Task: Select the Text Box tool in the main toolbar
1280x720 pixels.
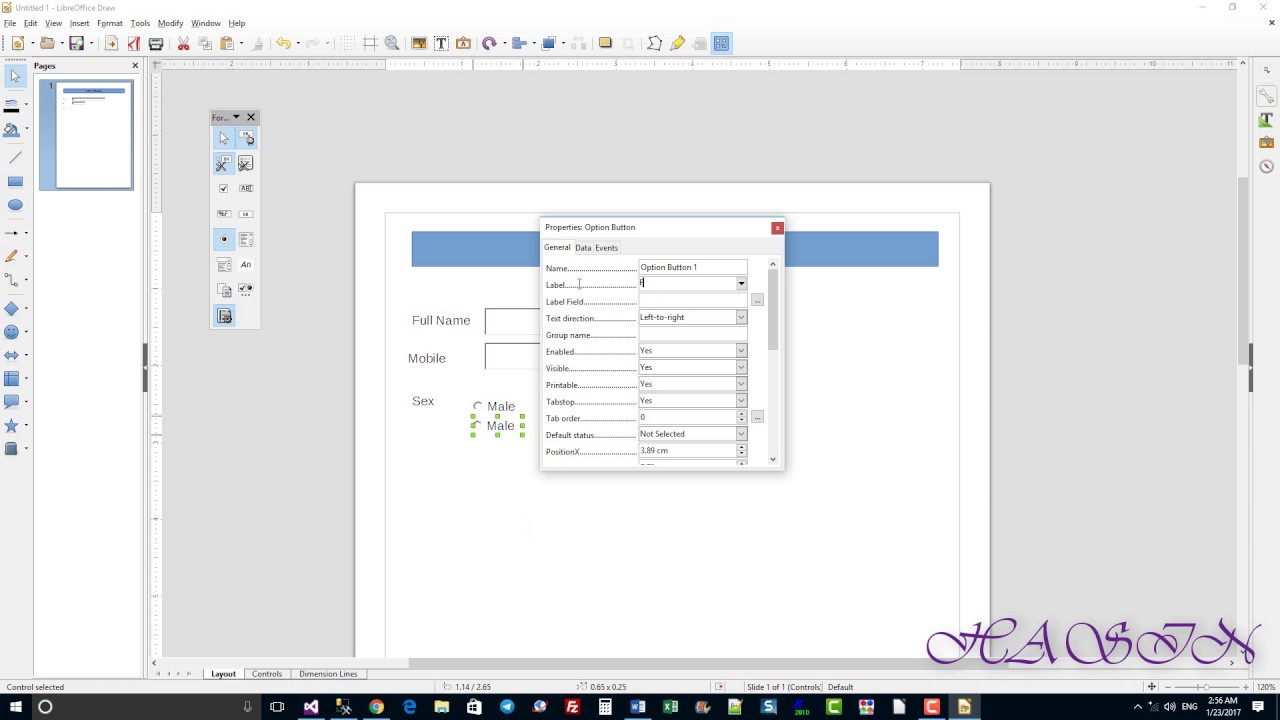Action: 441,43
